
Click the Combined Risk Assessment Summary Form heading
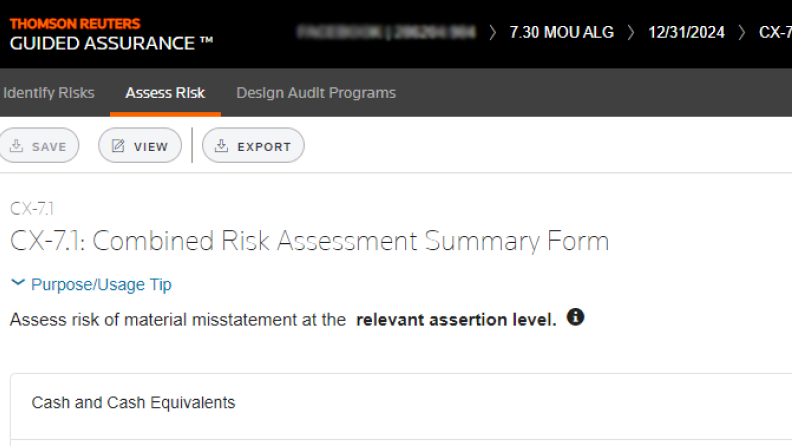click(x=309, y=241)
